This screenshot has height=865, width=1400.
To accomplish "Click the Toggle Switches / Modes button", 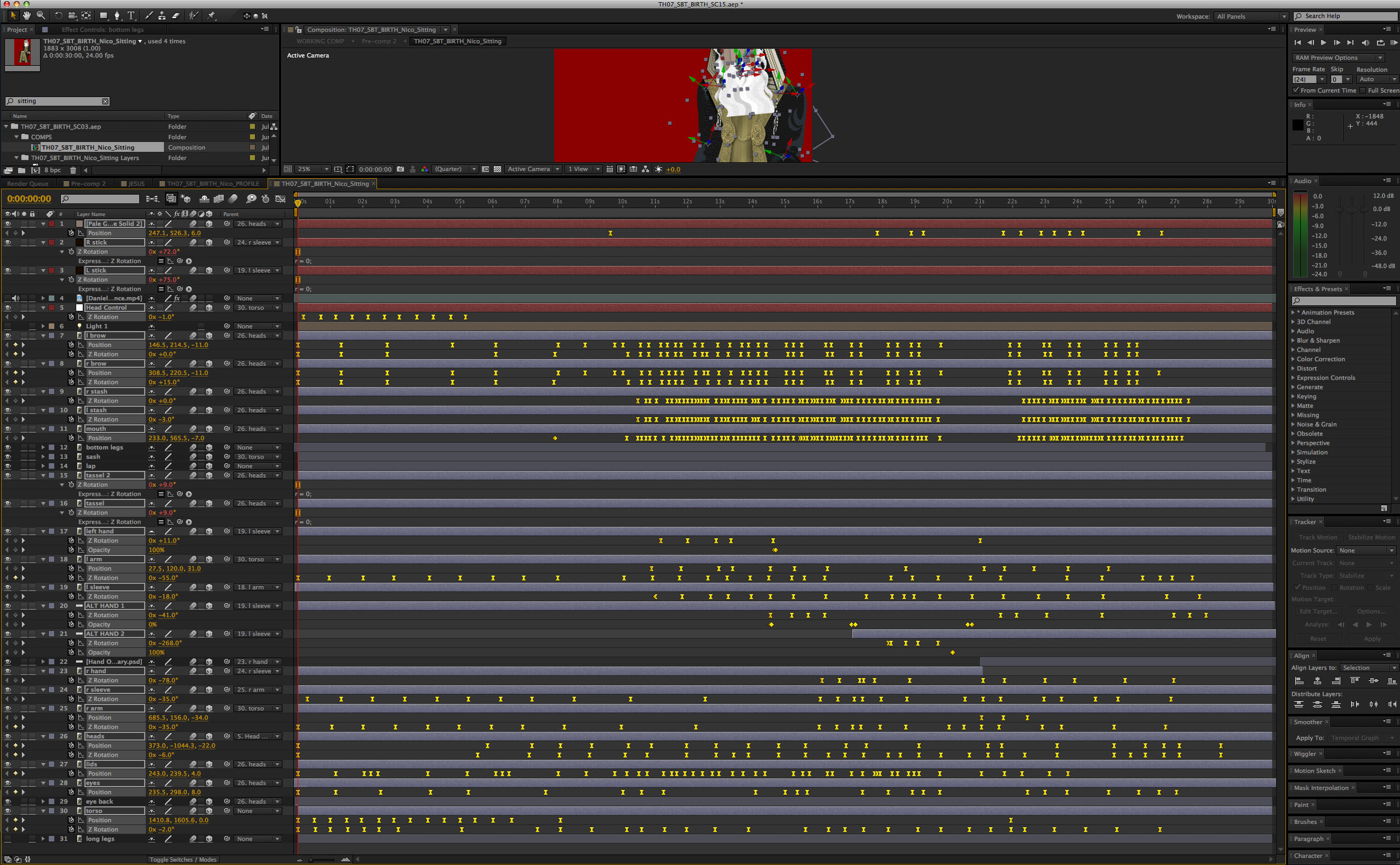I will 183,860.
